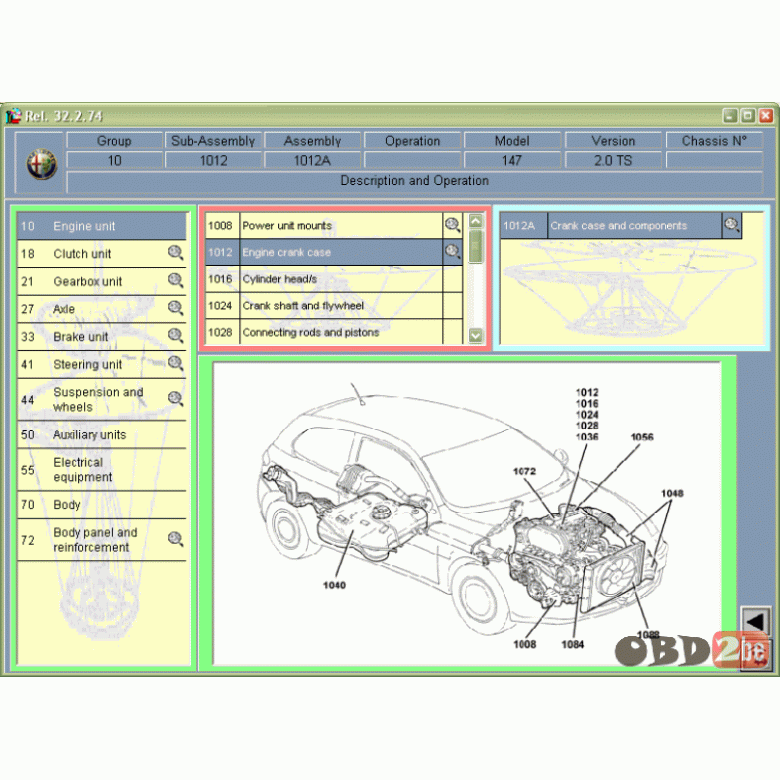
Task: Select group 33 Brake unit
Action: point(102,337)
